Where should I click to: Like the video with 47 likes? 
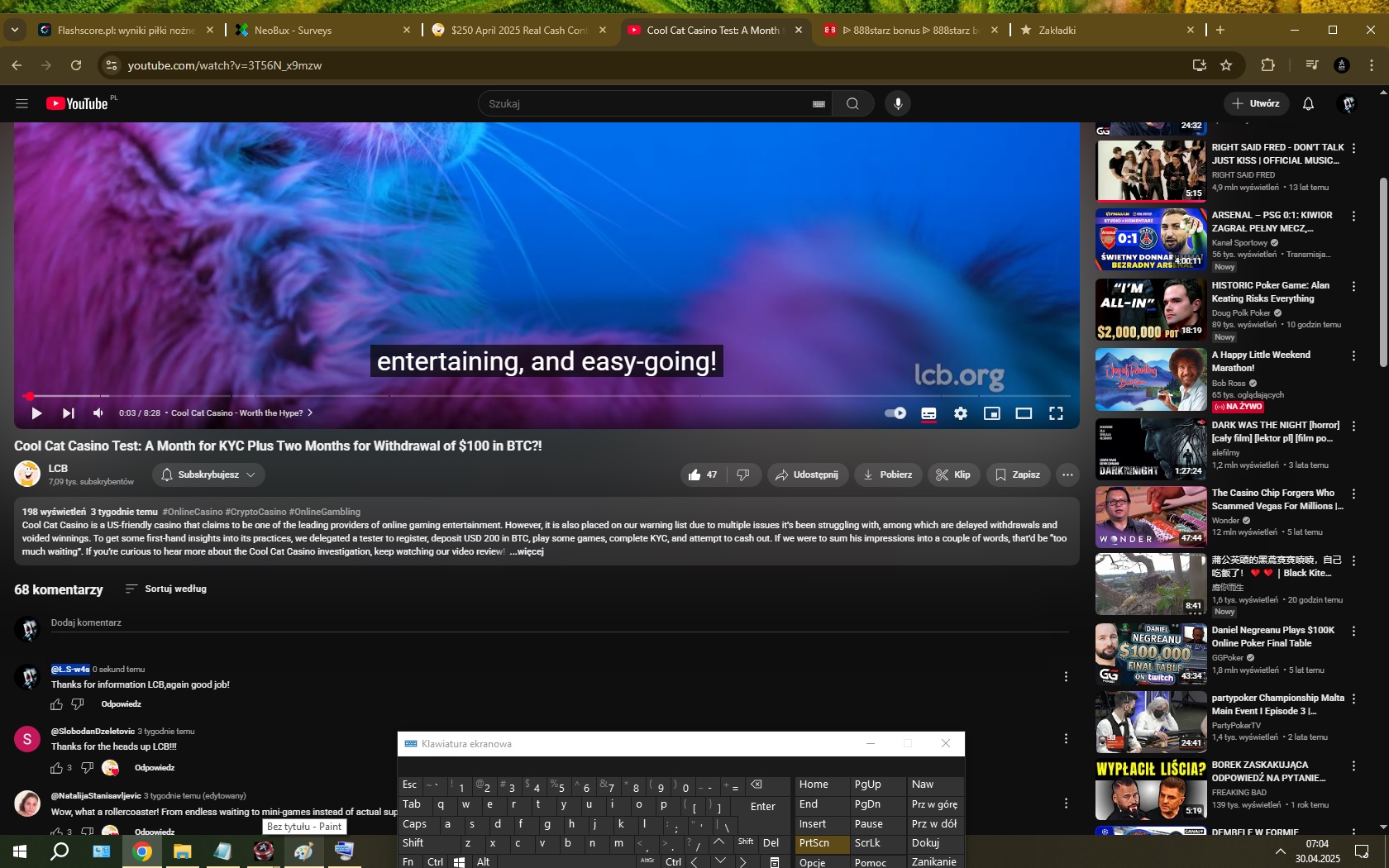pos(703,475)
